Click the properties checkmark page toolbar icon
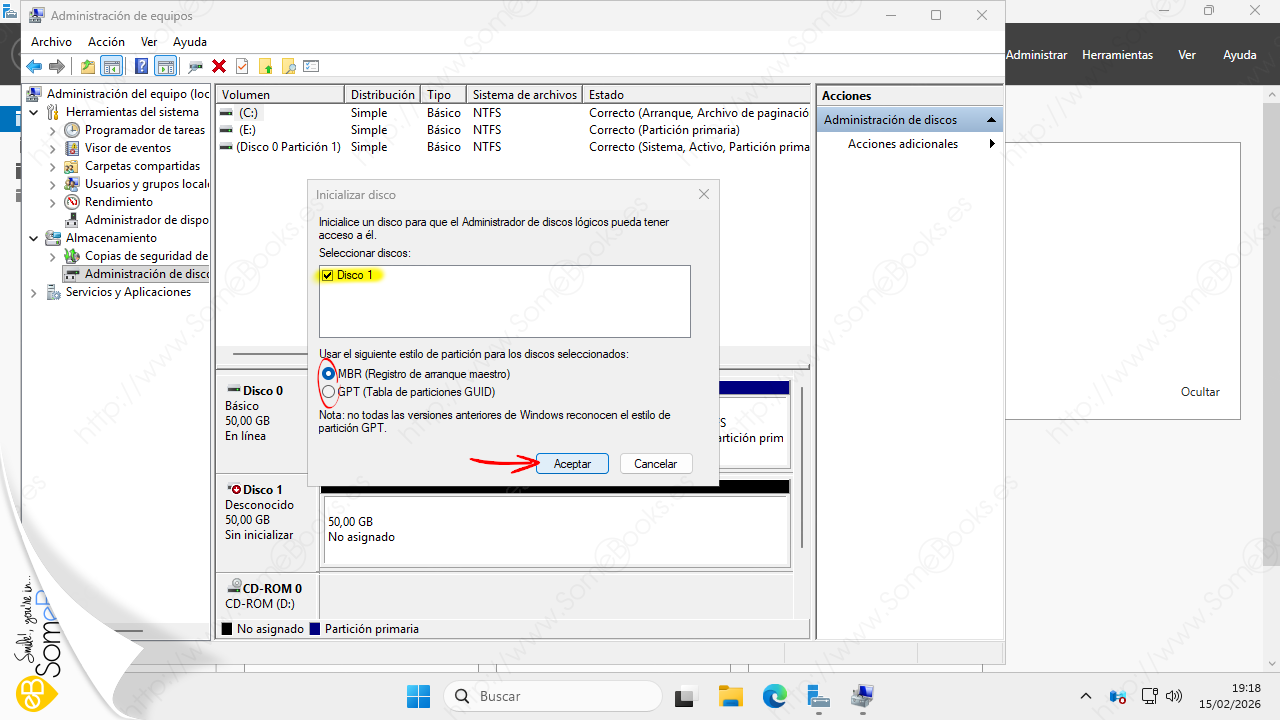This screenshot has width=1280, height=720. click(242, 67)
